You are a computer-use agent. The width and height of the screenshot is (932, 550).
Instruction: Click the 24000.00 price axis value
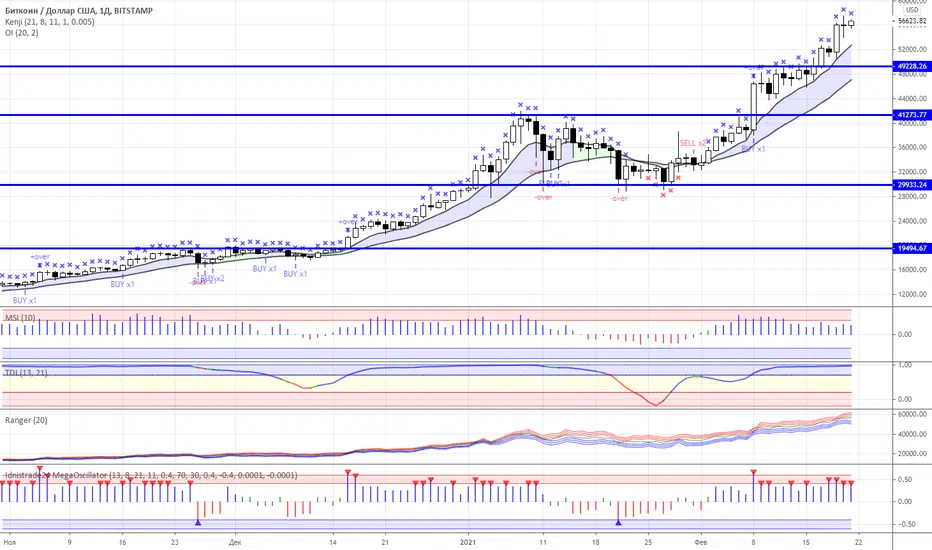pos(912,221)
